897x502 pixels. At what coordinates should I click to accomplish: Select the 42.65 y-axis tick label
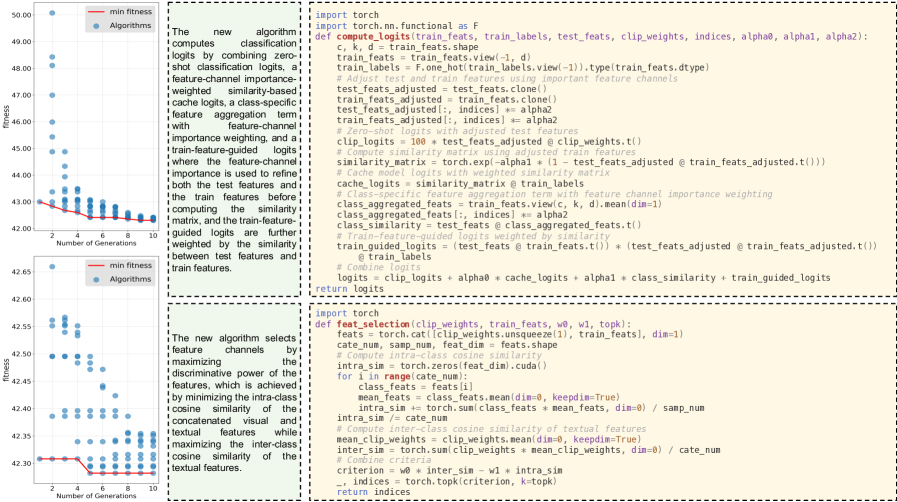tap(21, 272)
